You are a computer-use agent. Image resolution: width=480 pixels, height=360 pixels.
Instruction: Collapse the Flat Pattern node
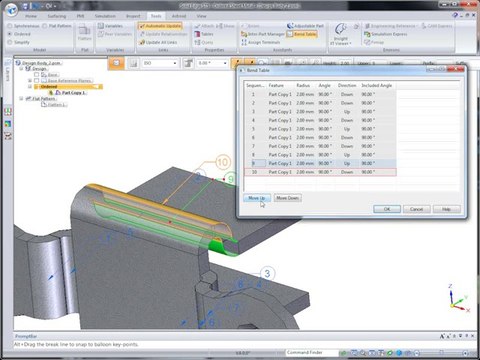click(x=22, y=99)
